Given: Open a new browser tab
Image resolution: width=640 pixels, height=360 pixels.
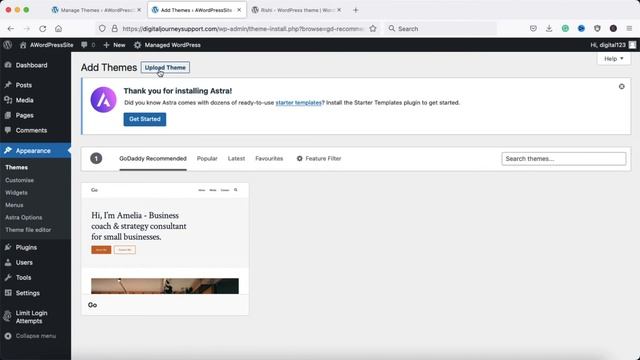Looking at the screenshot, I should tap(356, 10).
